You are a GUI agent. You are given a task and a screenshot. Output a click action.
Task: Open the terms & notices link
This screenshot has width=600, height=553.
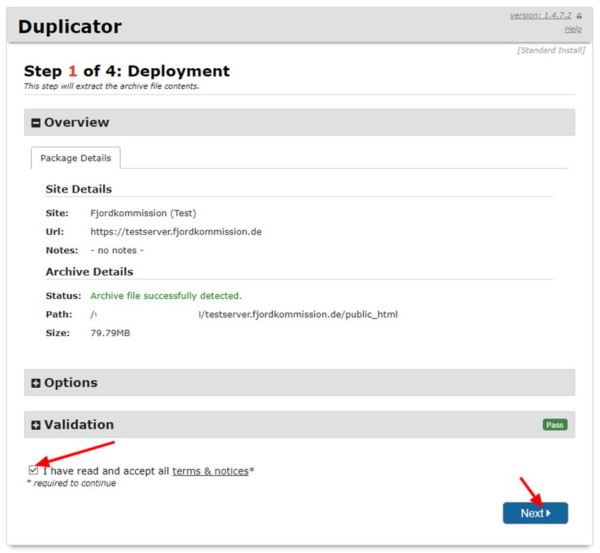(210, 471)
